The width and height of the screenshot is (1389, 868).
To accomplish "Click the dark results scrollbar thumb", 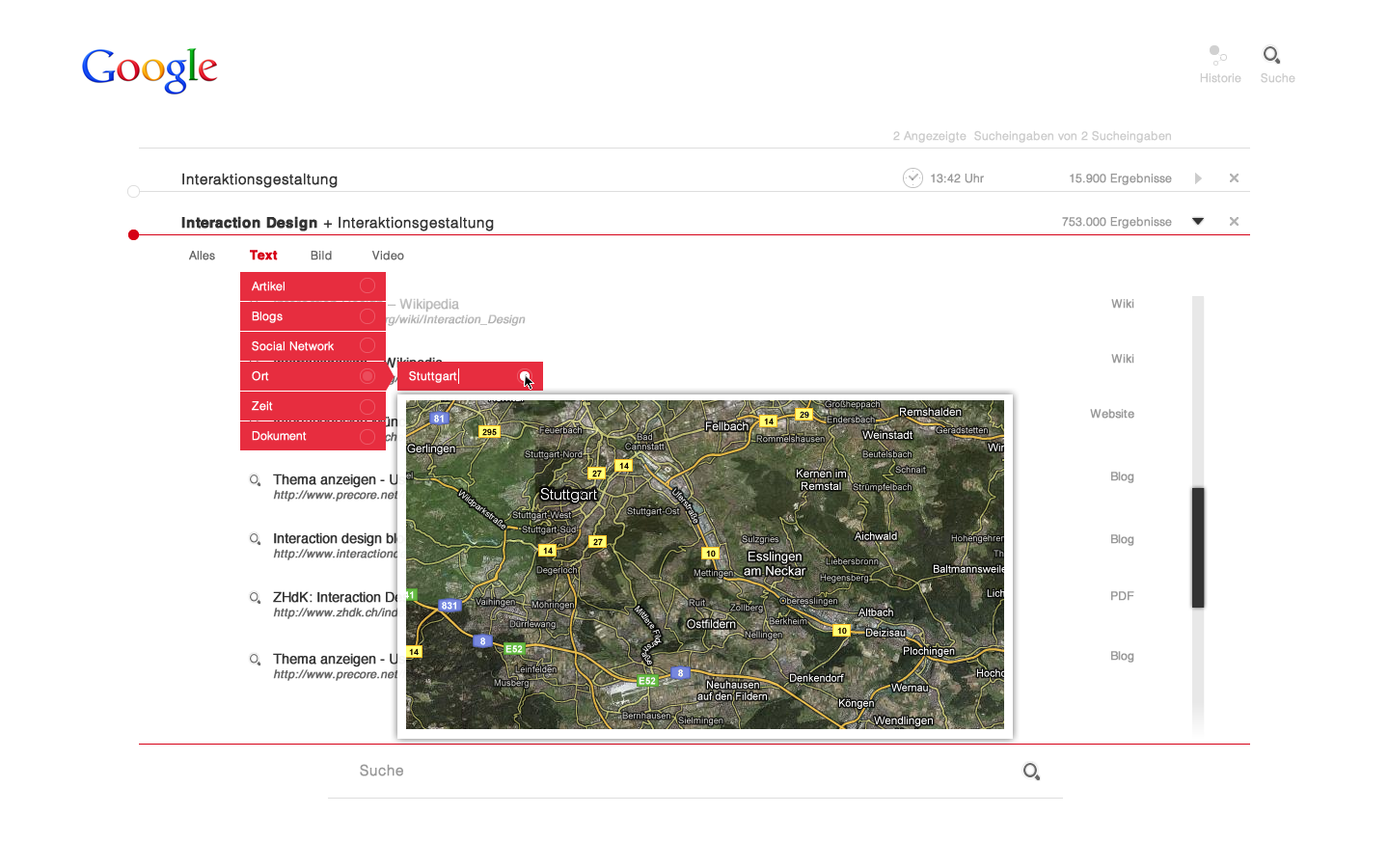I will (x=1198, y=548).
